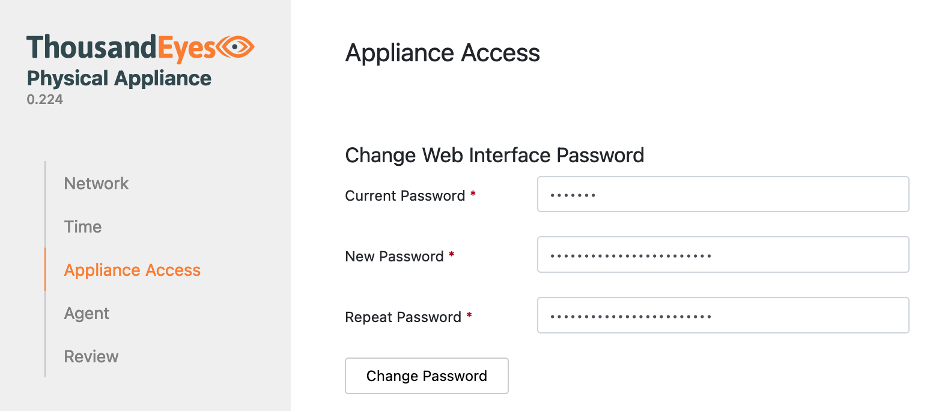Click the Current Password label

pos(405,196)
